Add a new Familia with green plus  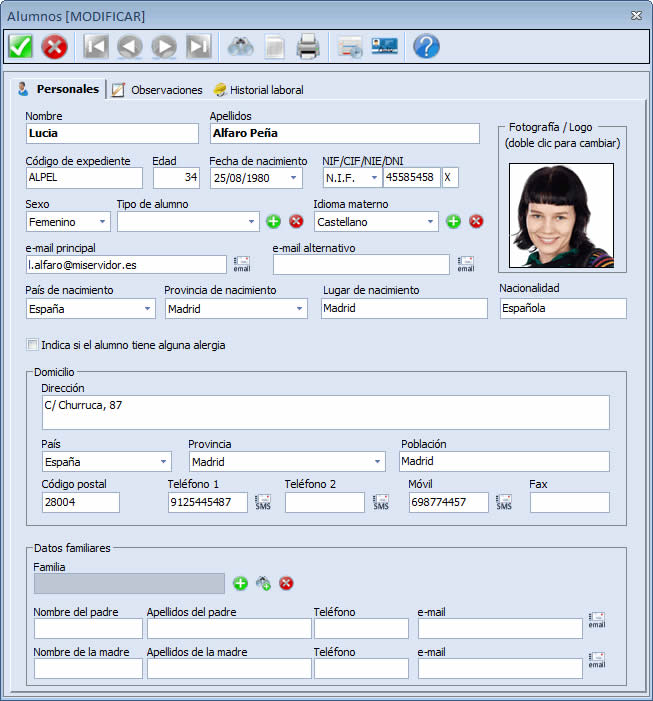click(x=240, y=583)
